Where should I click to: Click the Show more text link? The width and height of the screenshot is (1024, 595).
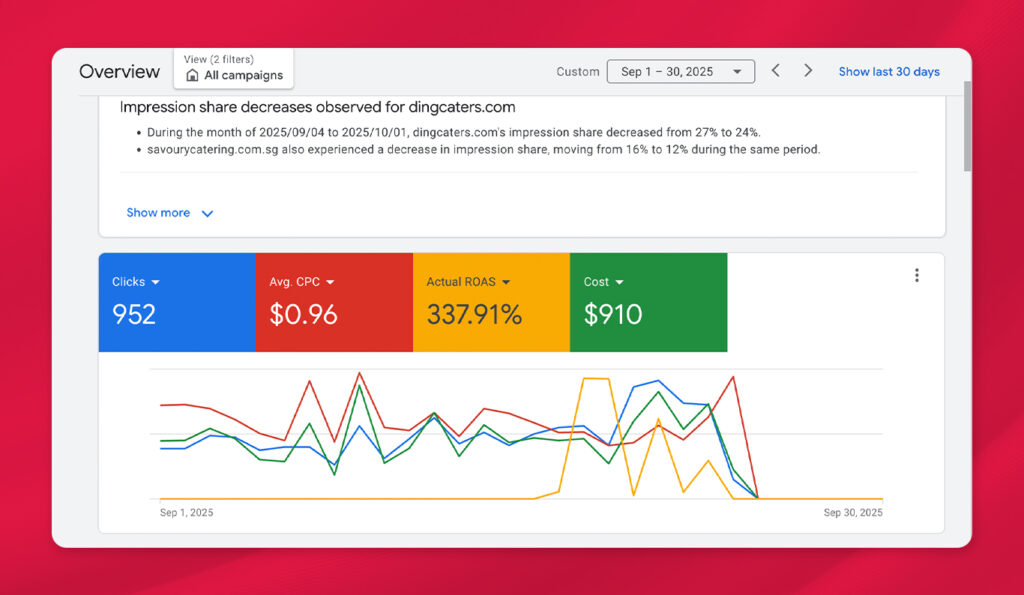pos(158,213)
